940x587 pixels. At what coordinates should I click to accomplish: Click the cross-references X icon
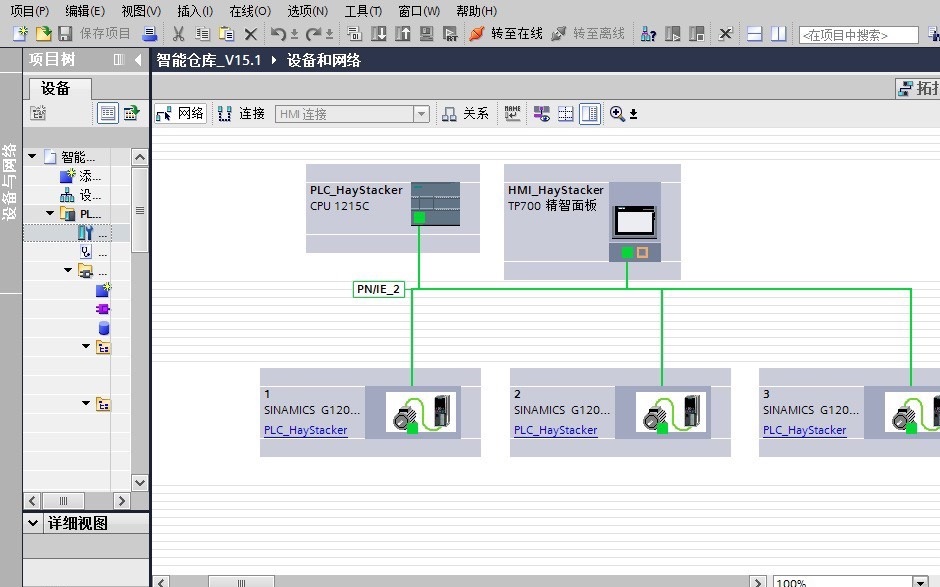[725, 34]
